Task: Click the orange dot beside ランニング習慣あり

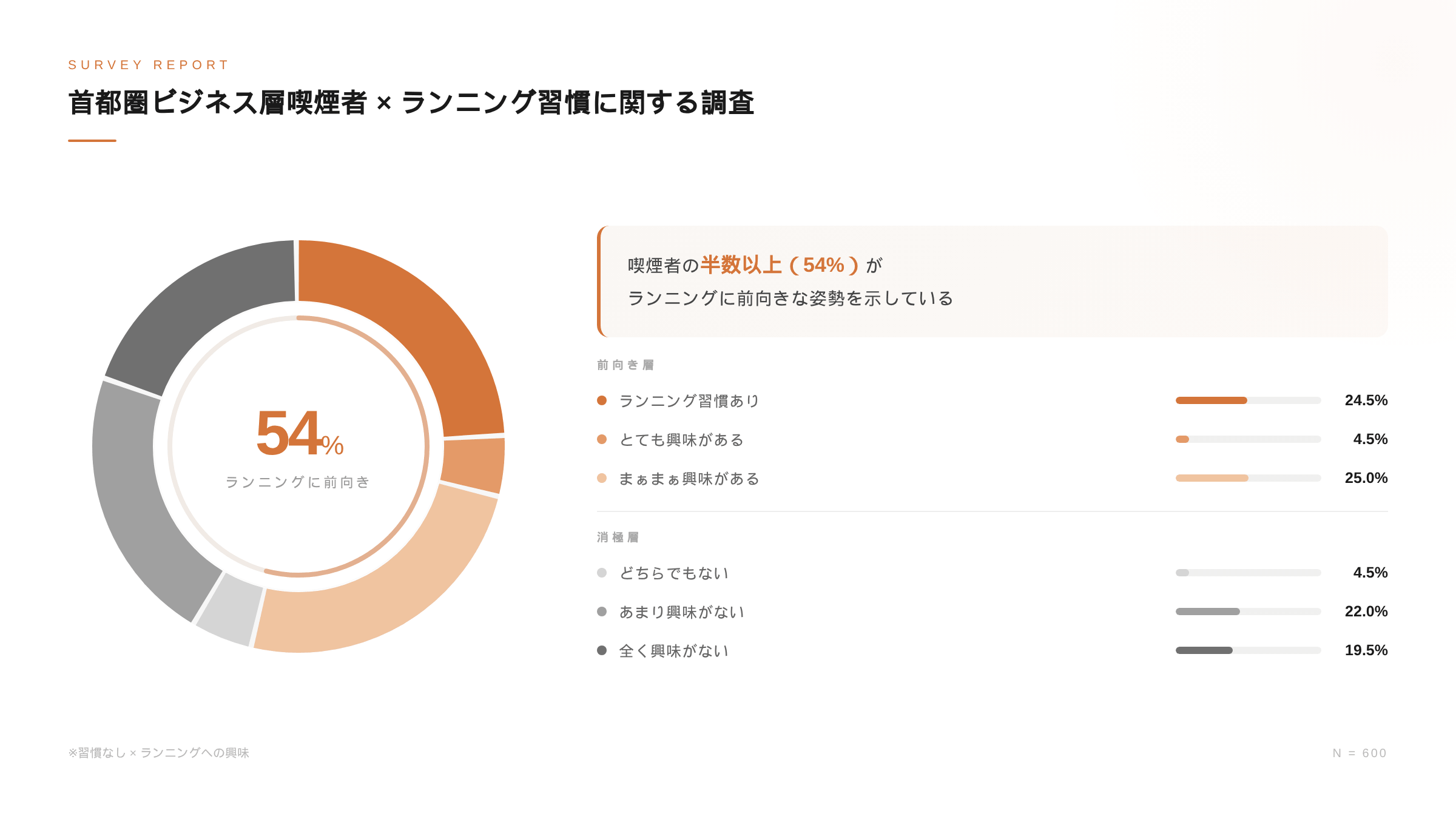Action: [x=602, y=400]
